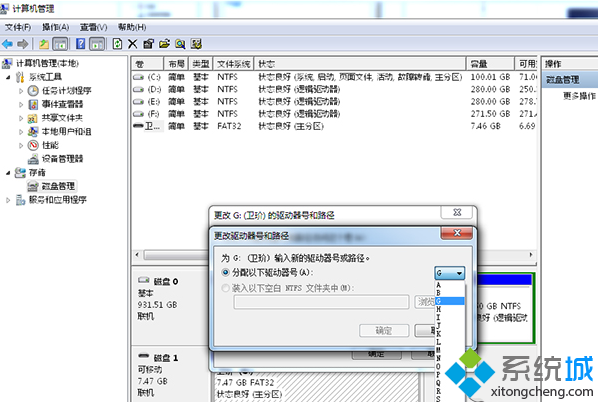Select 磁盘管理 in the tree
The height and width of the screenshot is (402, 598).
[58, 186]
